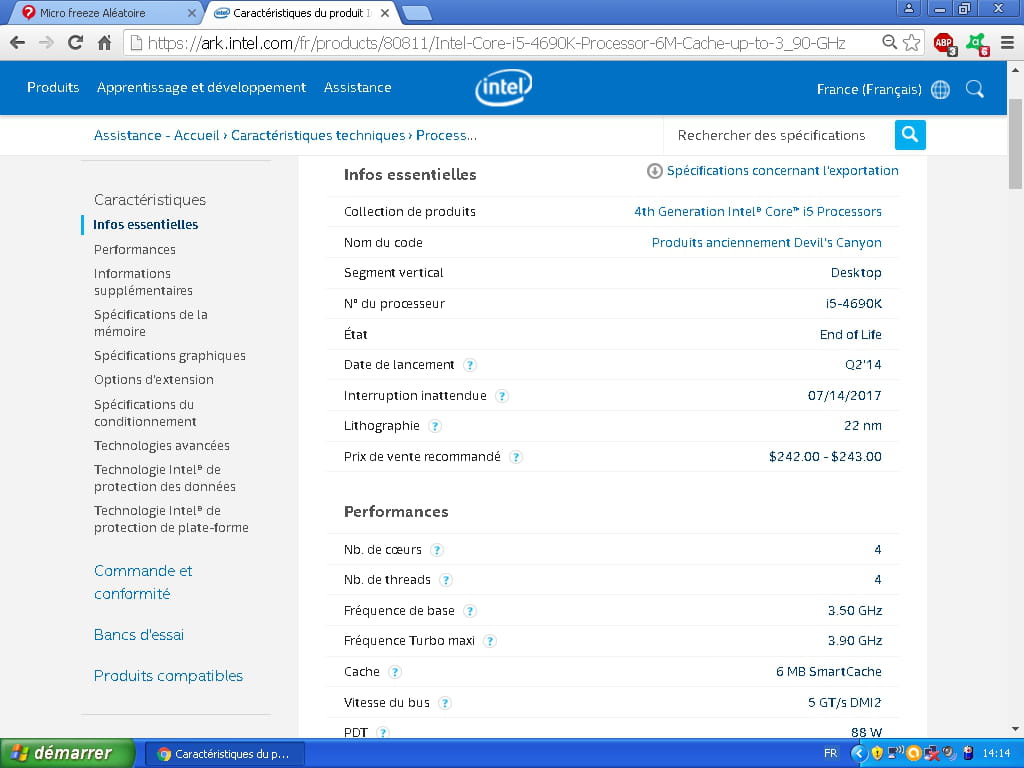1024x768 pixels.
Task: Jump to Performances in sidebar
Action: coord(135,249)
